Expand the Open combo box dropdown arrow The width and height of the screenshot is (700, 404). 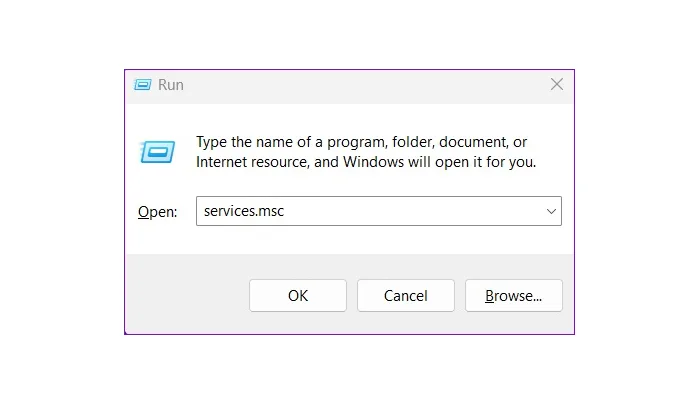tap(551, 211)
